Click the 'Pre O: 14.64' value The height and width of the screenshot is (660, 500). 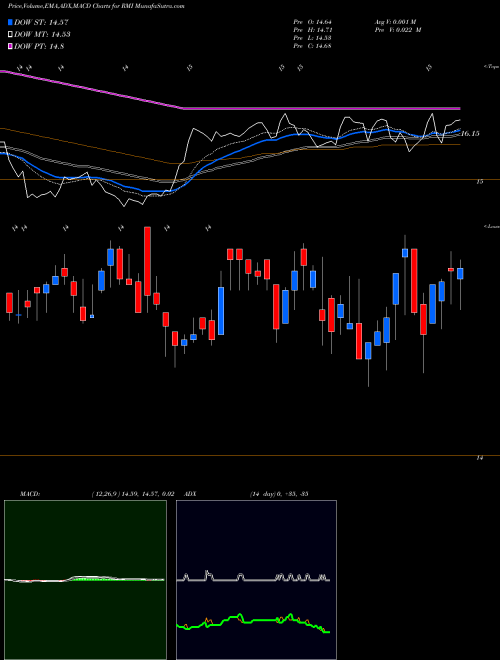(312, 22)
